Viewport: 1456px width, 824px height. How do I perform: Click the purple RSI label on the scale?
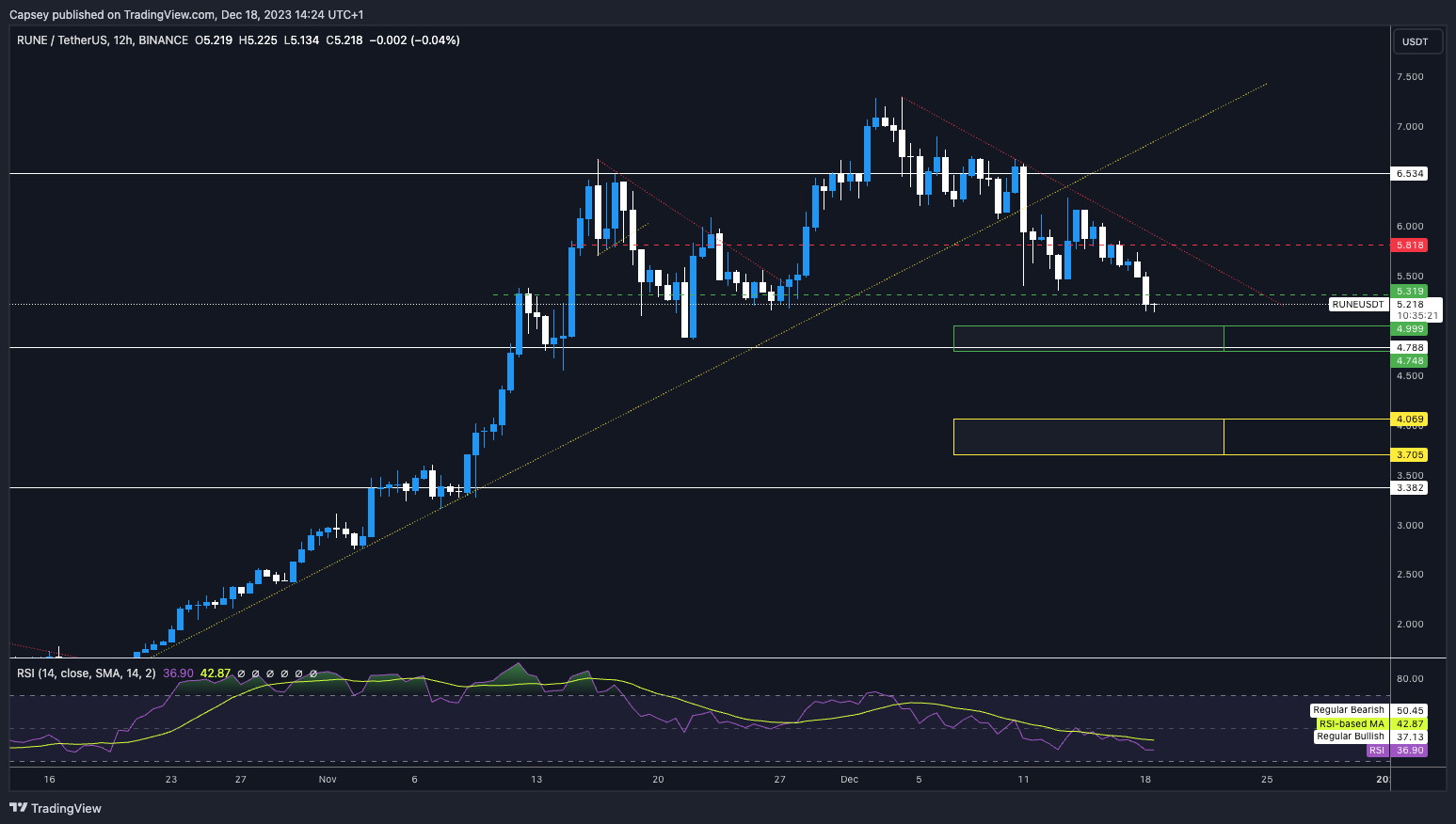[1377, 751]
